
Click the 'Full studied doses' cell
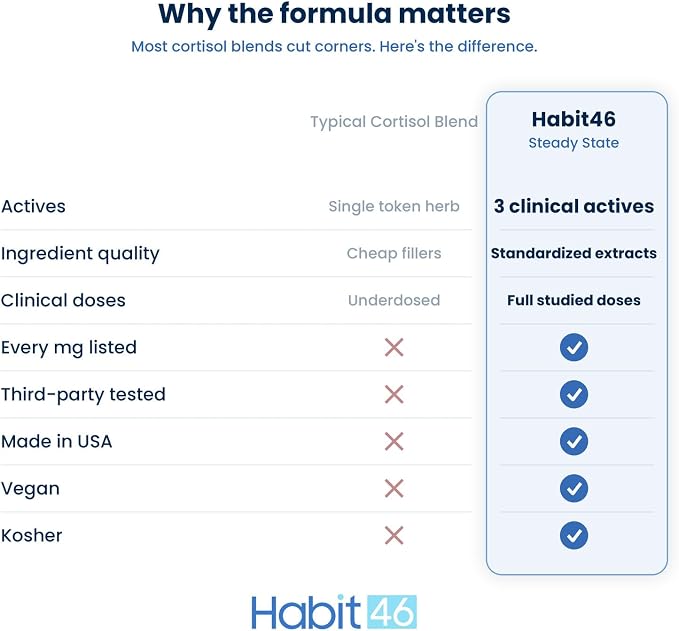coord(574,300)
